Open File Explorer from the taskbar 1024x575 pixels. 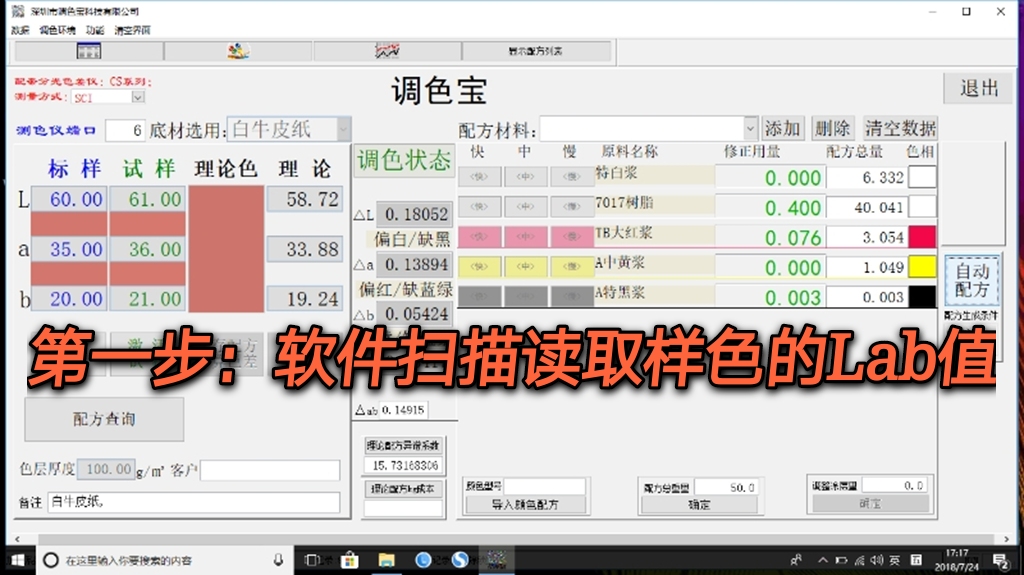coord(386,560)
